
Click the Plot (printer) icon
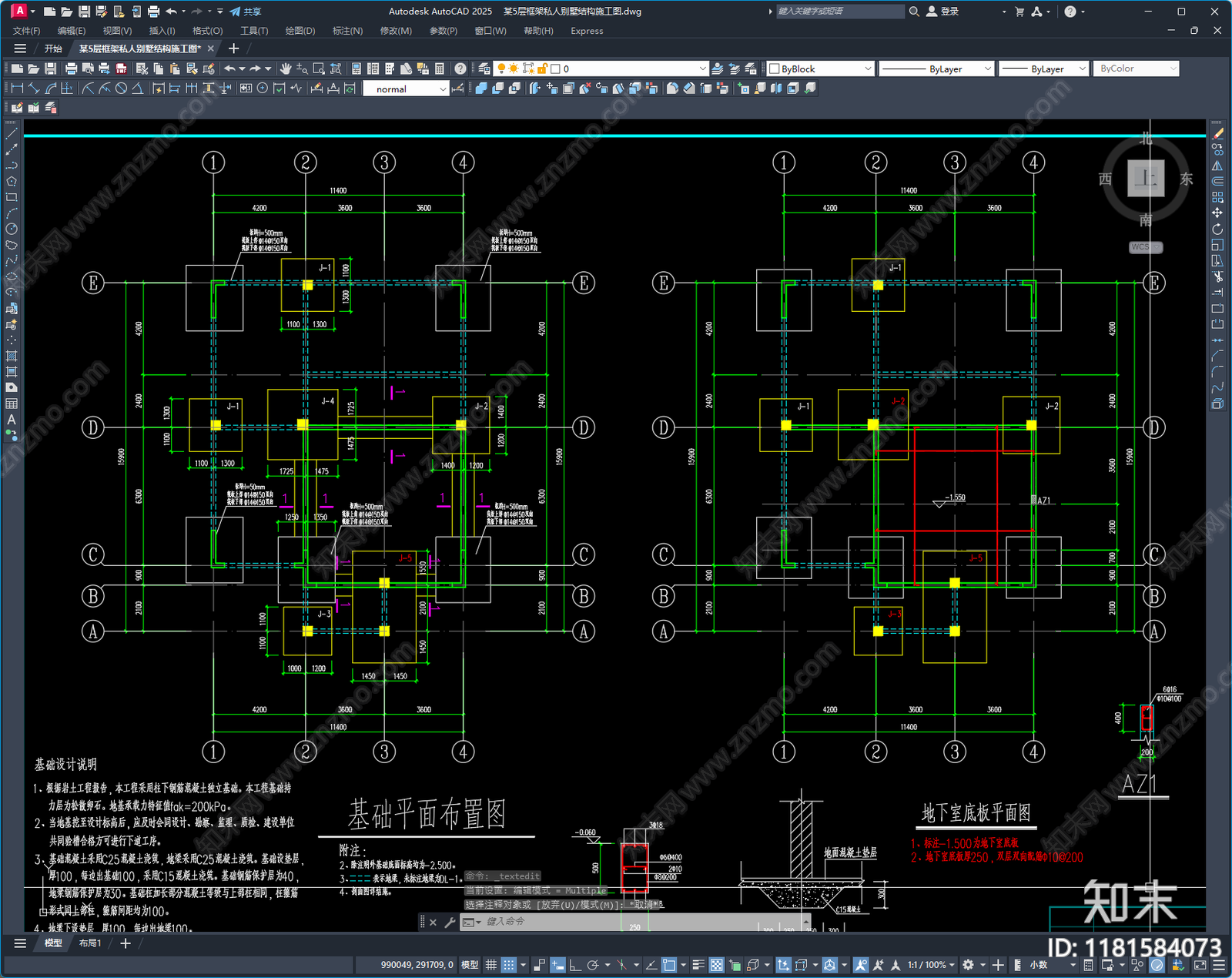(71, 69)
